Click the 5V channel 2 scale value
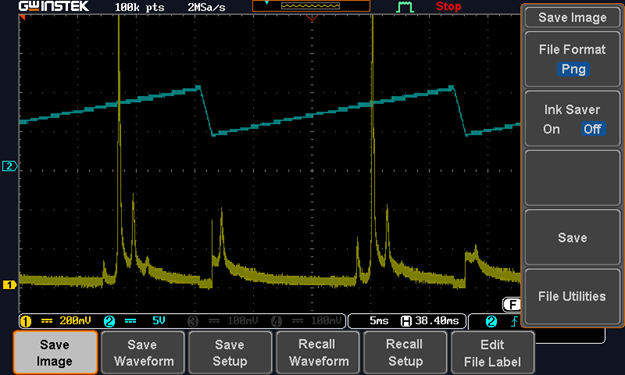 click(159, 321)
